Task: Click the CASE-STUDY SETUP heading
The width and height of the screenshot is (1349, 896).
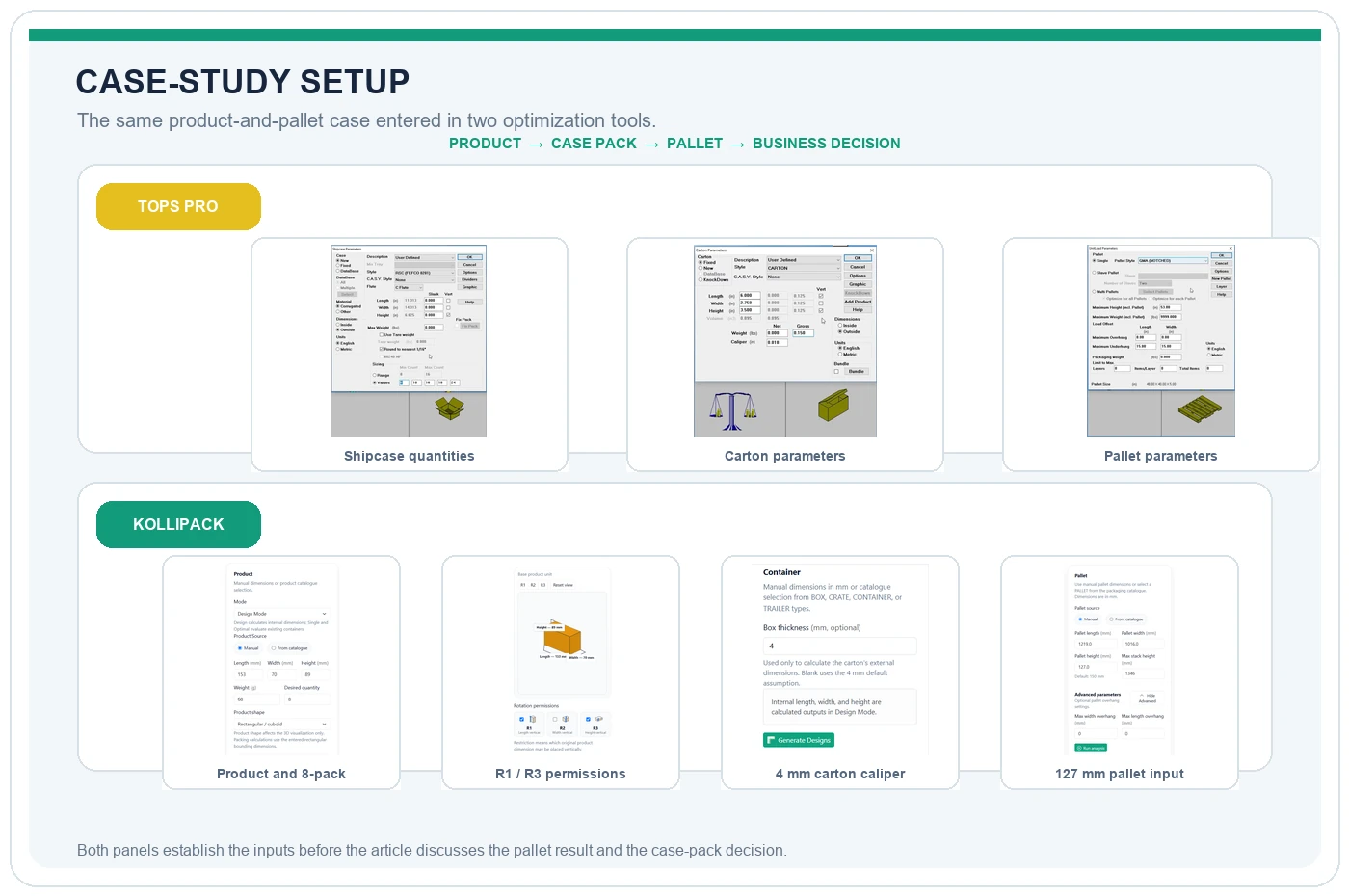Action: click(243, 82)
